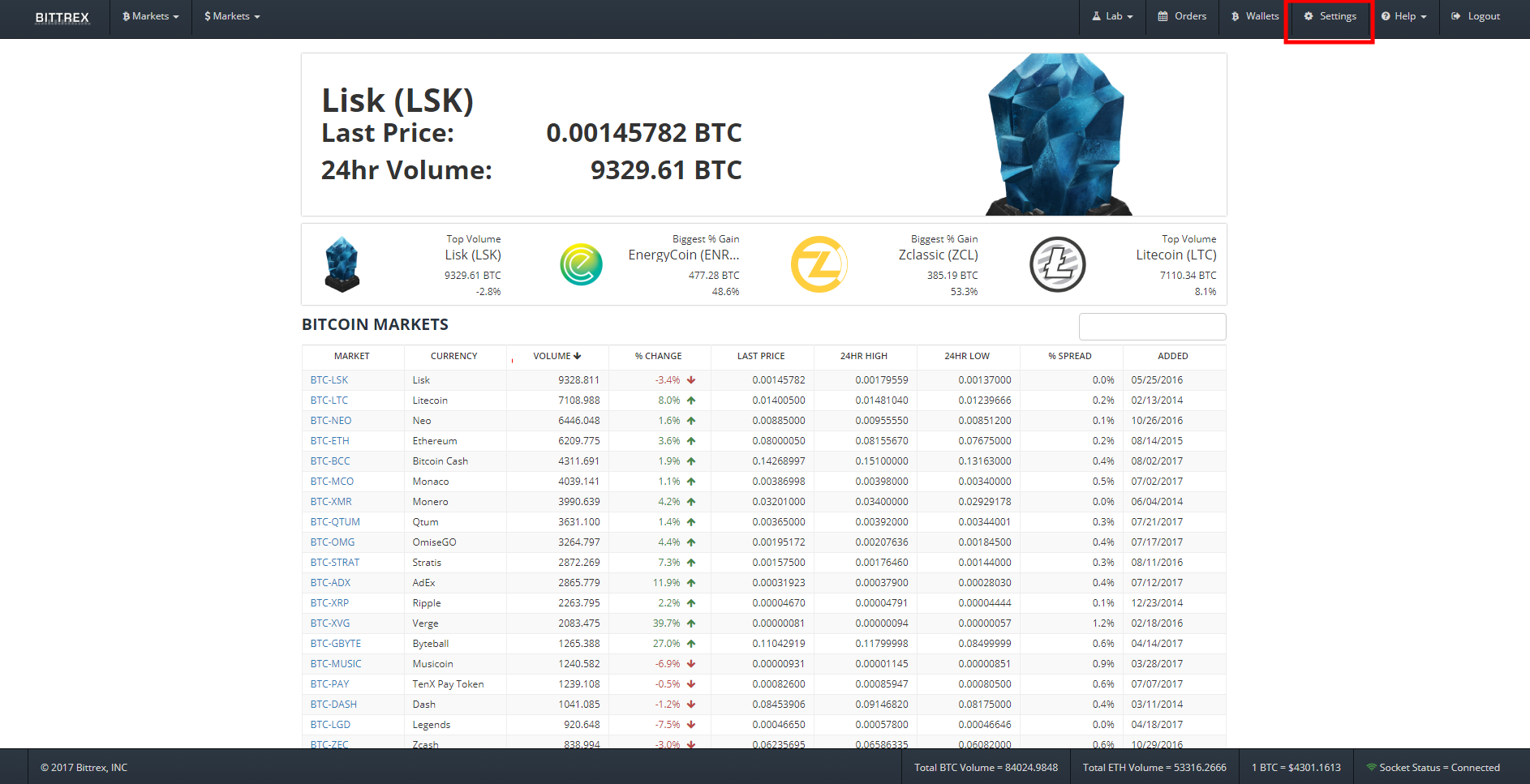Open Settings from the top bar
The image size is (1530, 784).
pos(1330,16)
